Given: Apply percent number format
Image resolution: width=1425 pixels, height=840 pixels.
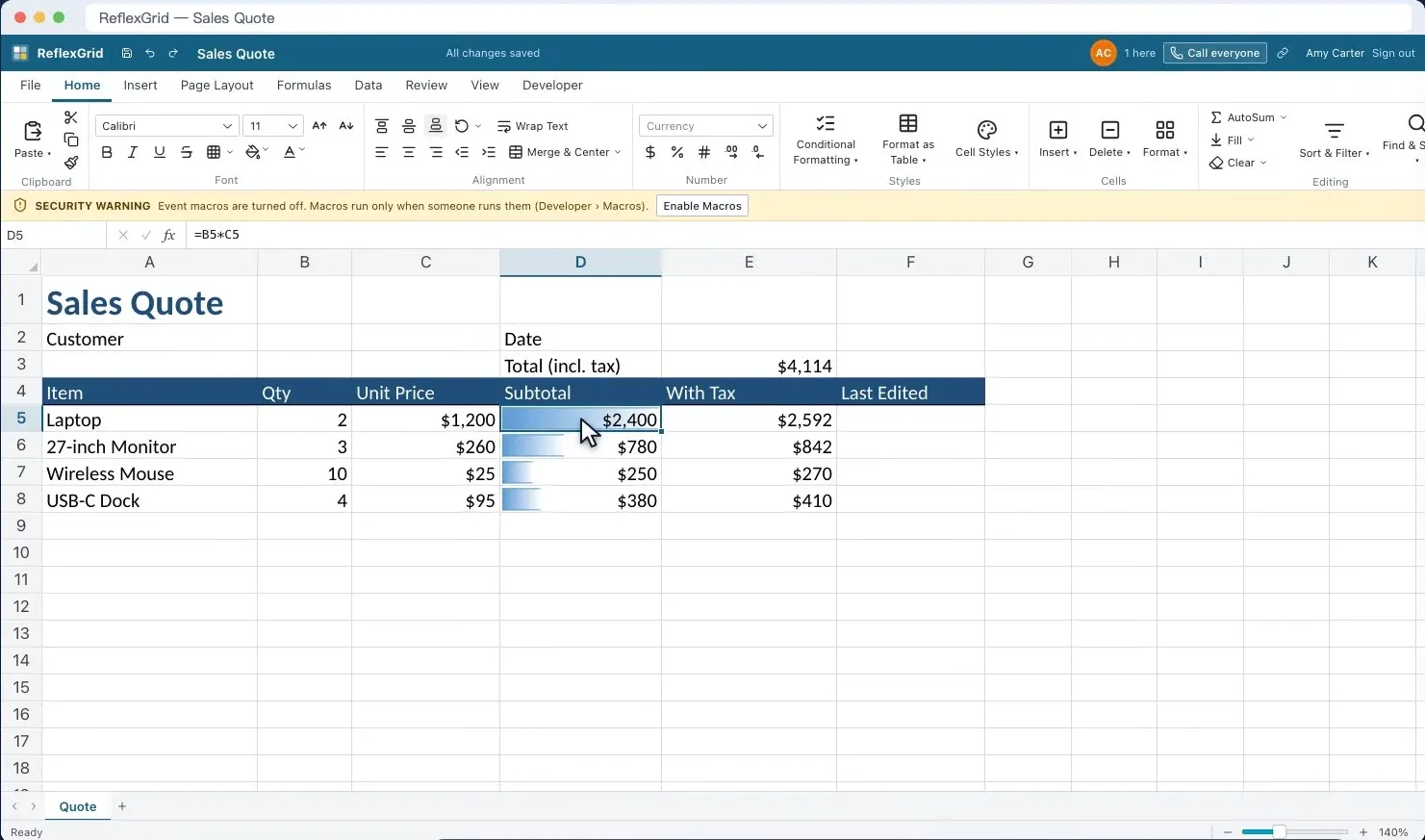Looking at the screenshot, I should coord(677,152).
